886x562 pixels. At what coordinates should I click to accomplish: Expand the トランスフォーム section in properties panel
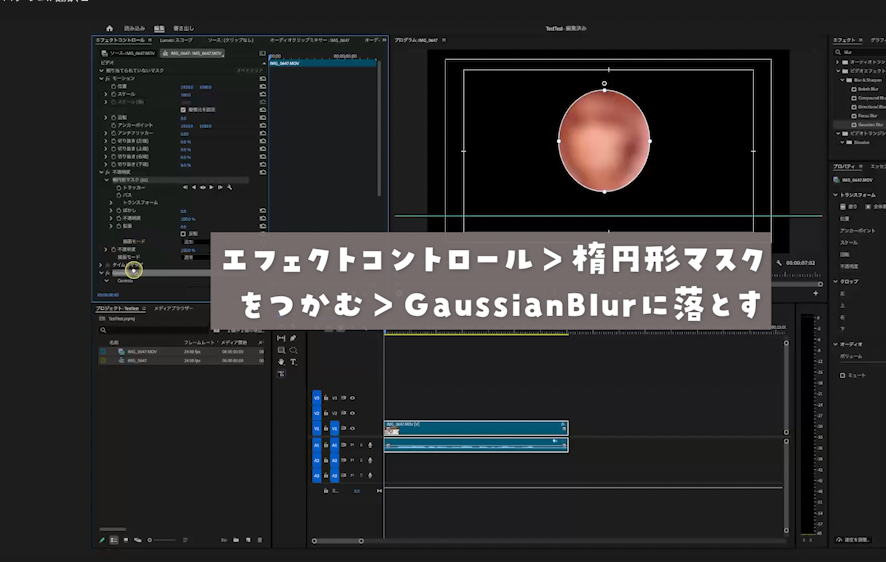836,195
